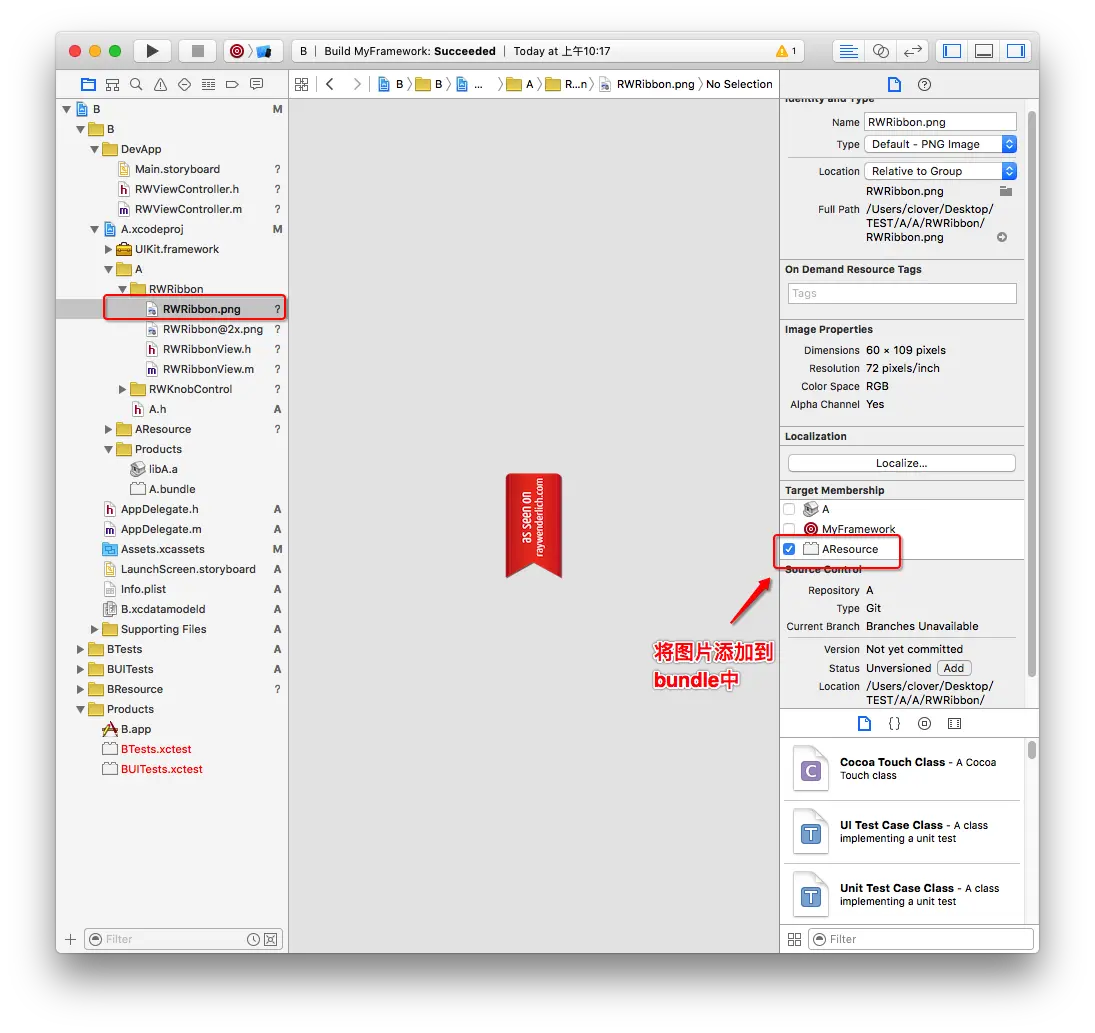Image resolution: width=1095 pixels, height=1033 pixels.
Task: Collapse the root B project
Action: tap(67, 109)
